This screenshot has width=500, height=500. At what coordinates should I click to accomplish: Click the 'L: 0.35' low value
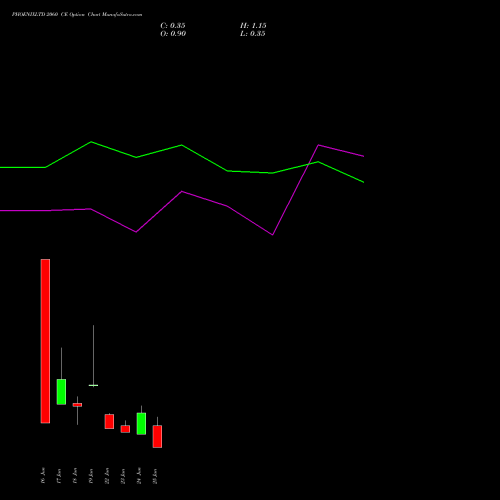(253, 34)
